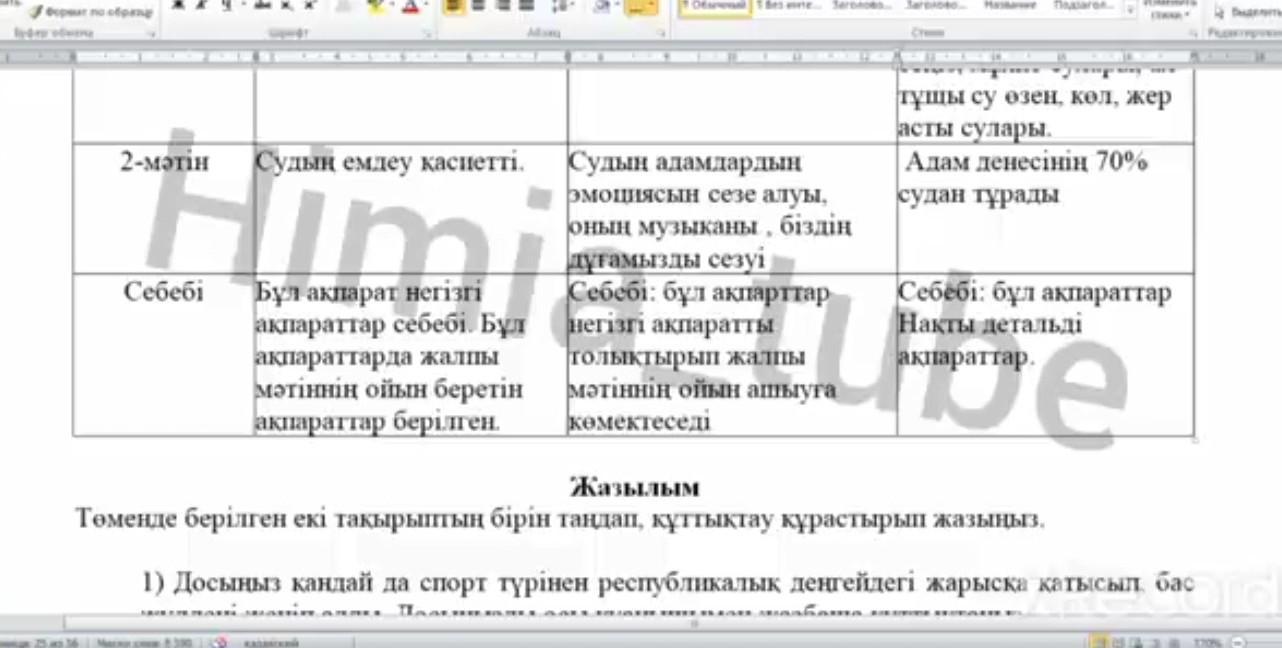Click the cell text Судың емдеу қасиетті
The height and width of the screenshot is (648, 1282).
tap(389, 162)
